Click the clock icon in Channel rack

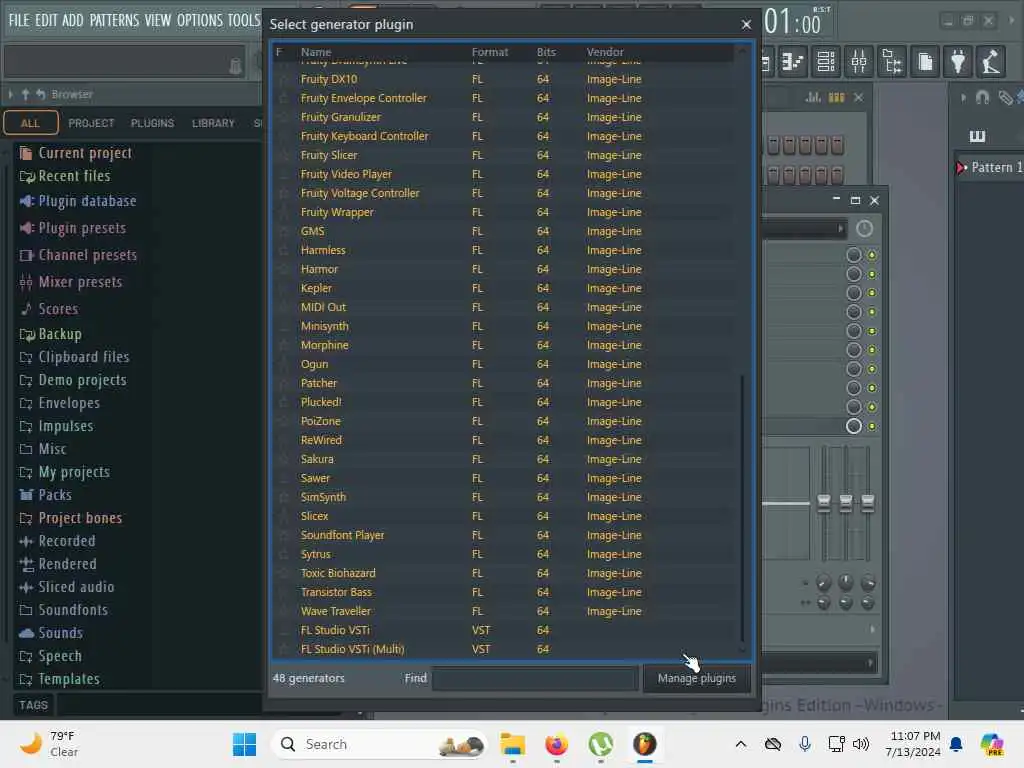(864, 229)
